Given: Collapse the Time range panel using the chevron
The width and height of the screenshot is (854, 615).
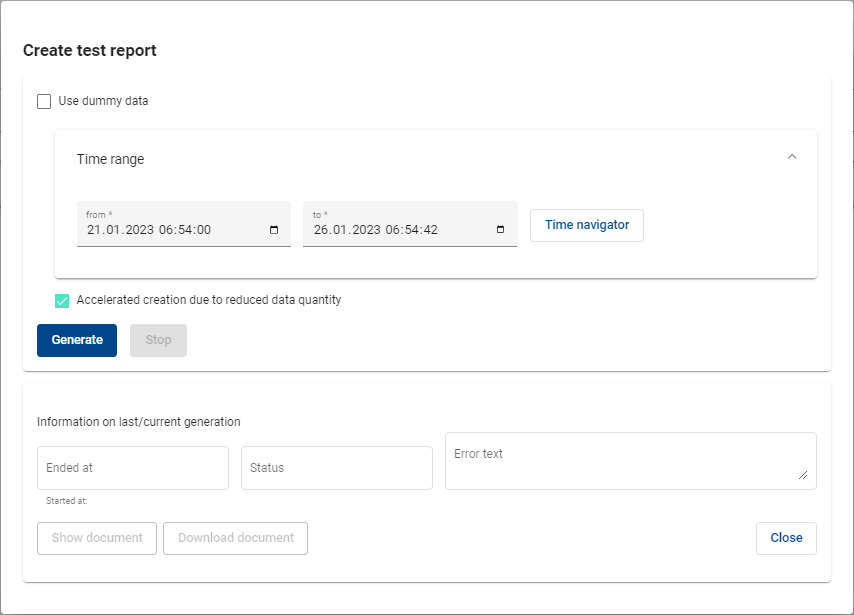Looking at the screenshot, I should point(792,157).
